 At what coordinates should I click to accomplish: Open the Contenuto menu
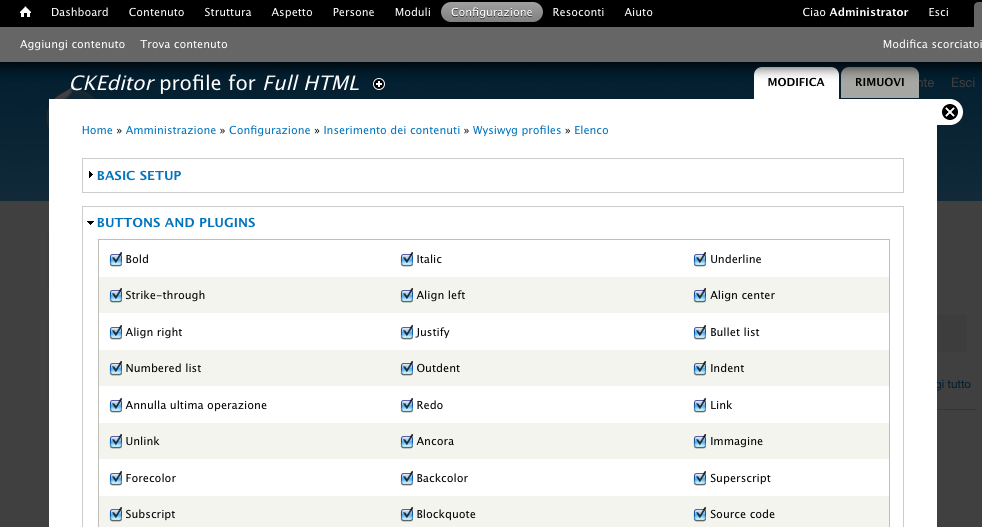(157, 12)
